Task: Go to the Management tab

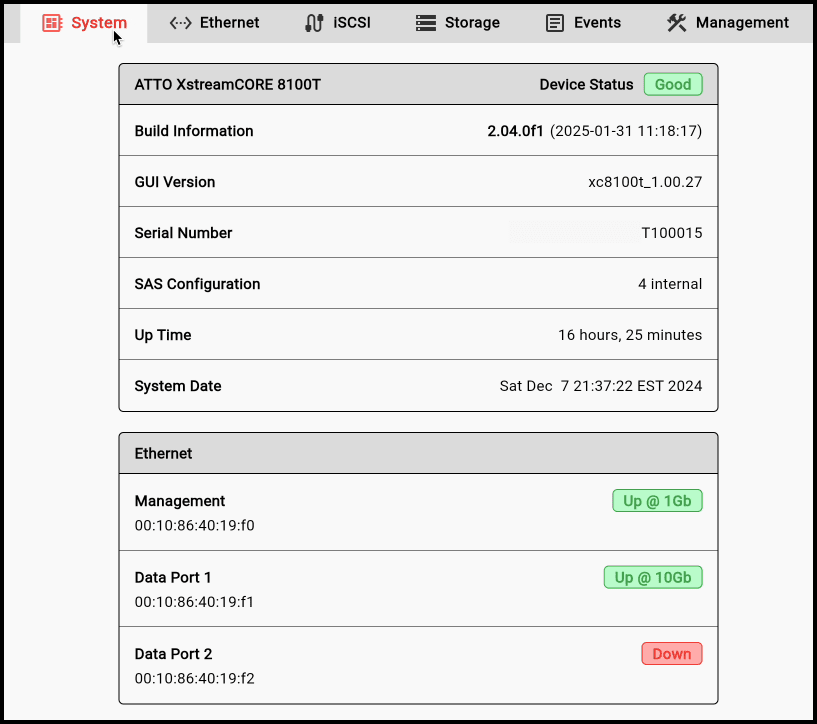Action: pos(742,23)
